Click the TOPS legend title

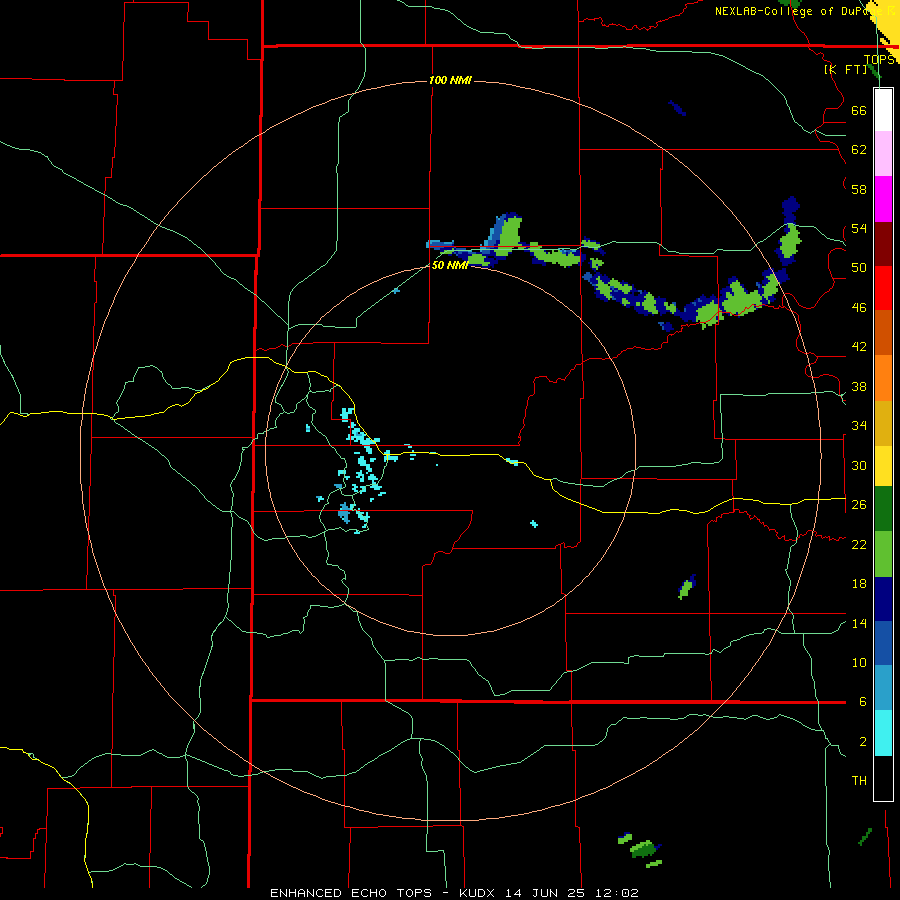(x=879, y=59)
